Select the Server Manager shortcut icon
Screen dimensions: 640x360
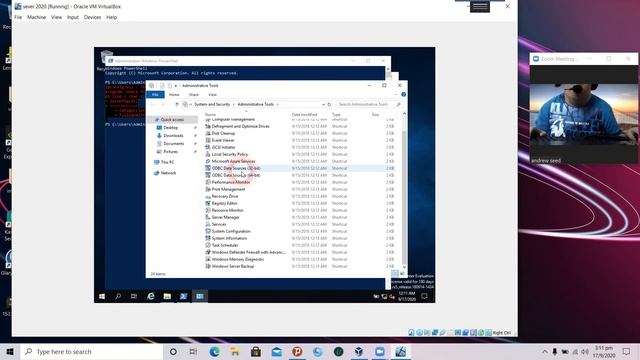pos(208,218)
